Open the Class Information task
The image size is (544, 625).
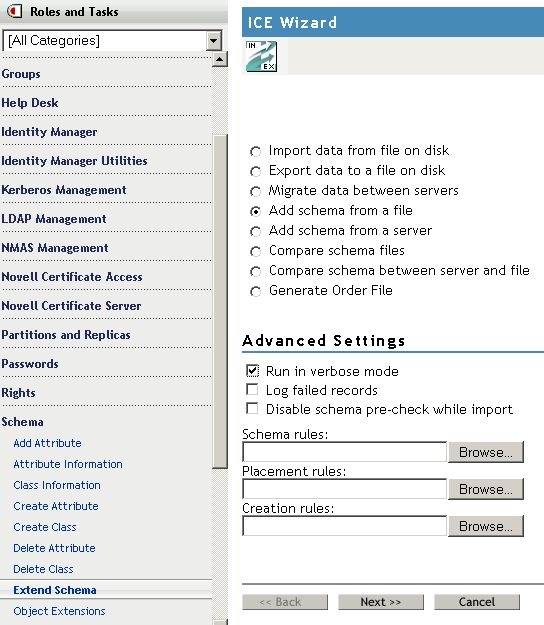coord(57,485)
